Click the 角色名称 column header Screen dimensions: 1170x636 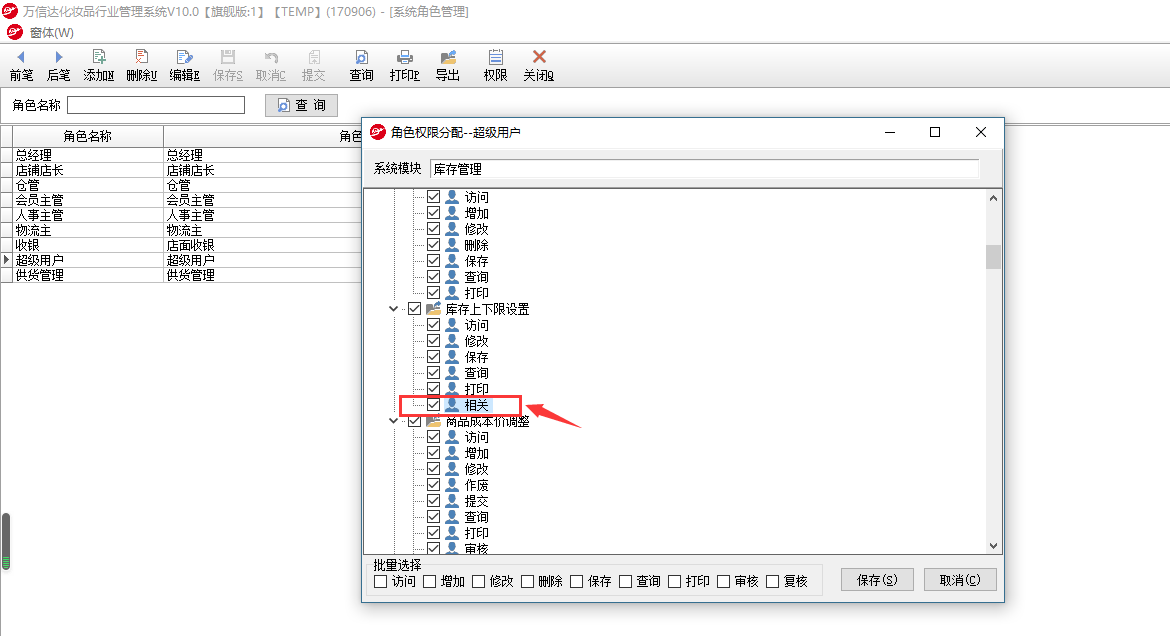pyautogui.click(x=87, y=136)
